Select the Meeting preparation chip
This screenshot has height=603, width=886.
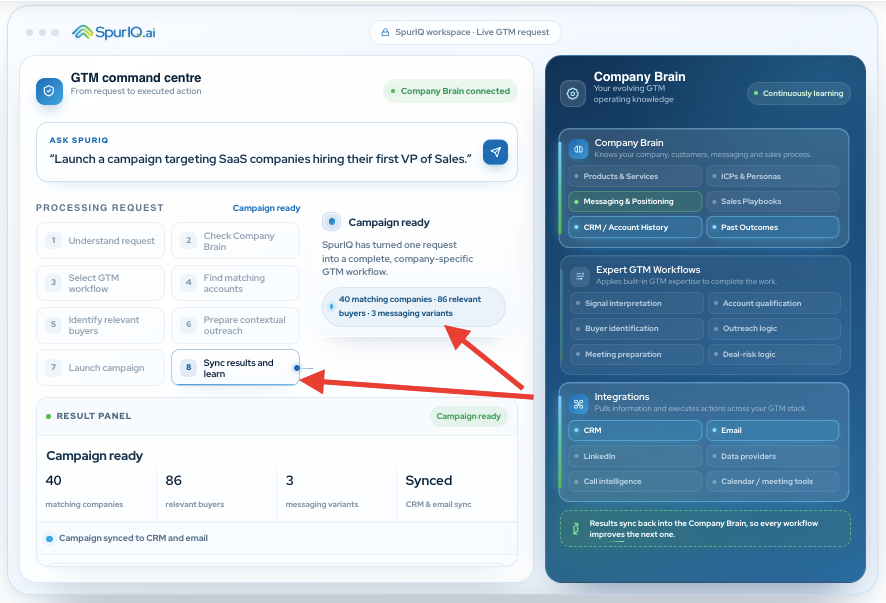click(x=637, y=354)
